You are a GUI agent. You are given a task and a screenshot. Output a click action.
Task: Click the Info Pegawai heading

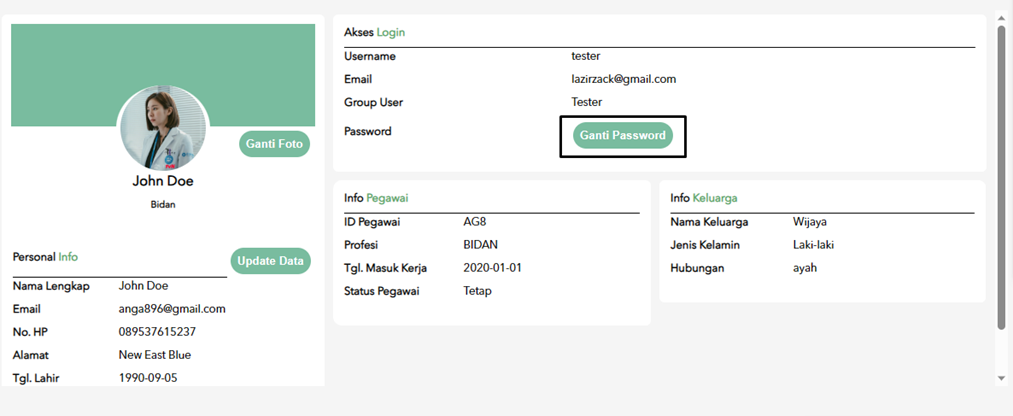click(376, 198)
